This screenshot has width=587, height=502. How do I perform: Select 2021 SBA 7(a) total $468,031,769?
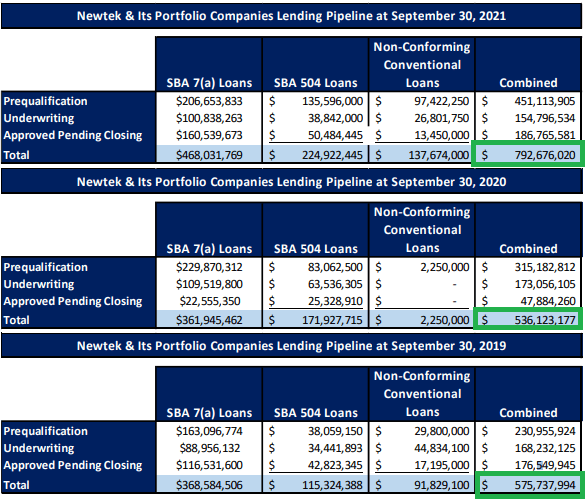tap(209, 155)
